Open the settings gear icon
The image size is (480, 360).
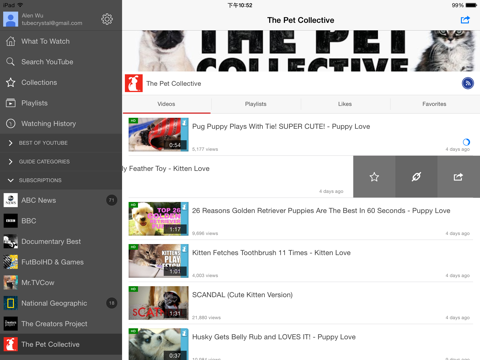click(x=107, y=19)
